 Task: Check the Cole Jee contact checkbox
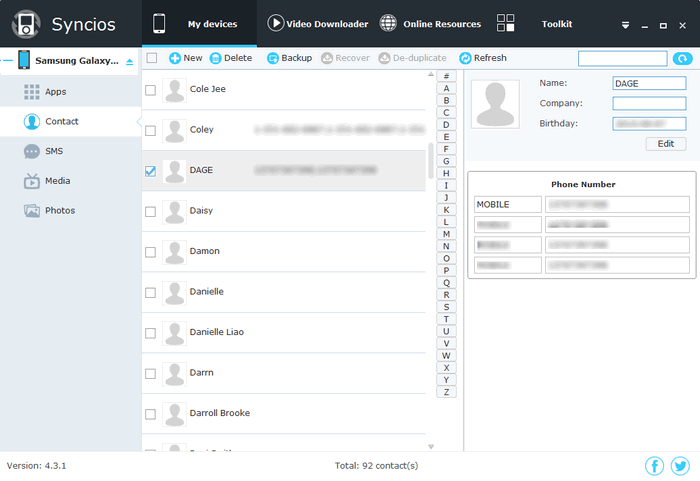[x=150, y=90]
